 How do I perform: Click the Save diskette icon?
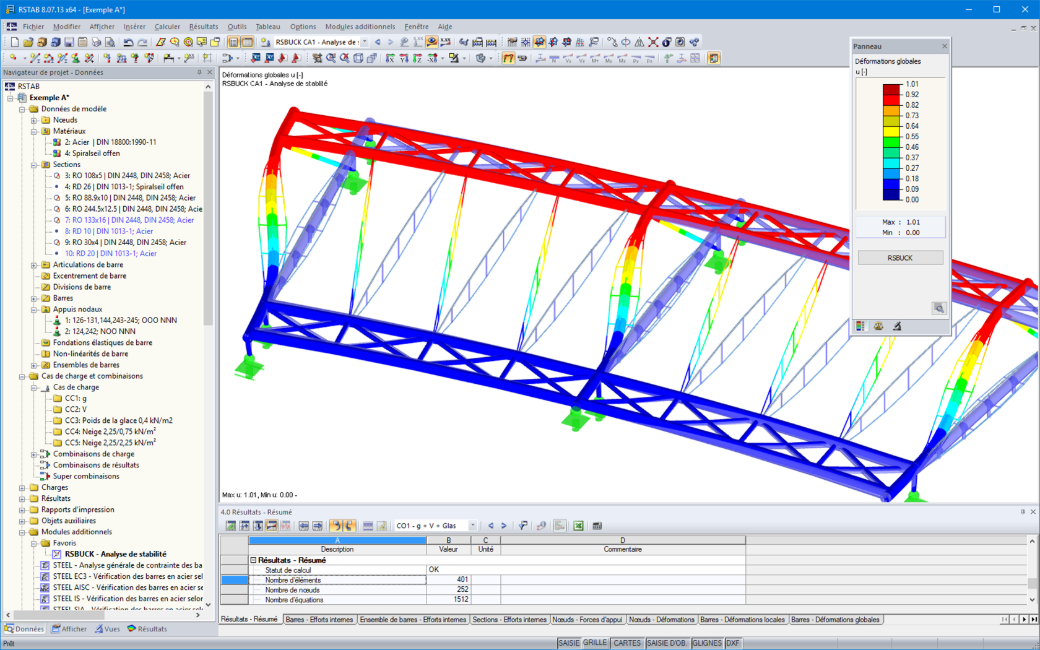coord(68,42)
